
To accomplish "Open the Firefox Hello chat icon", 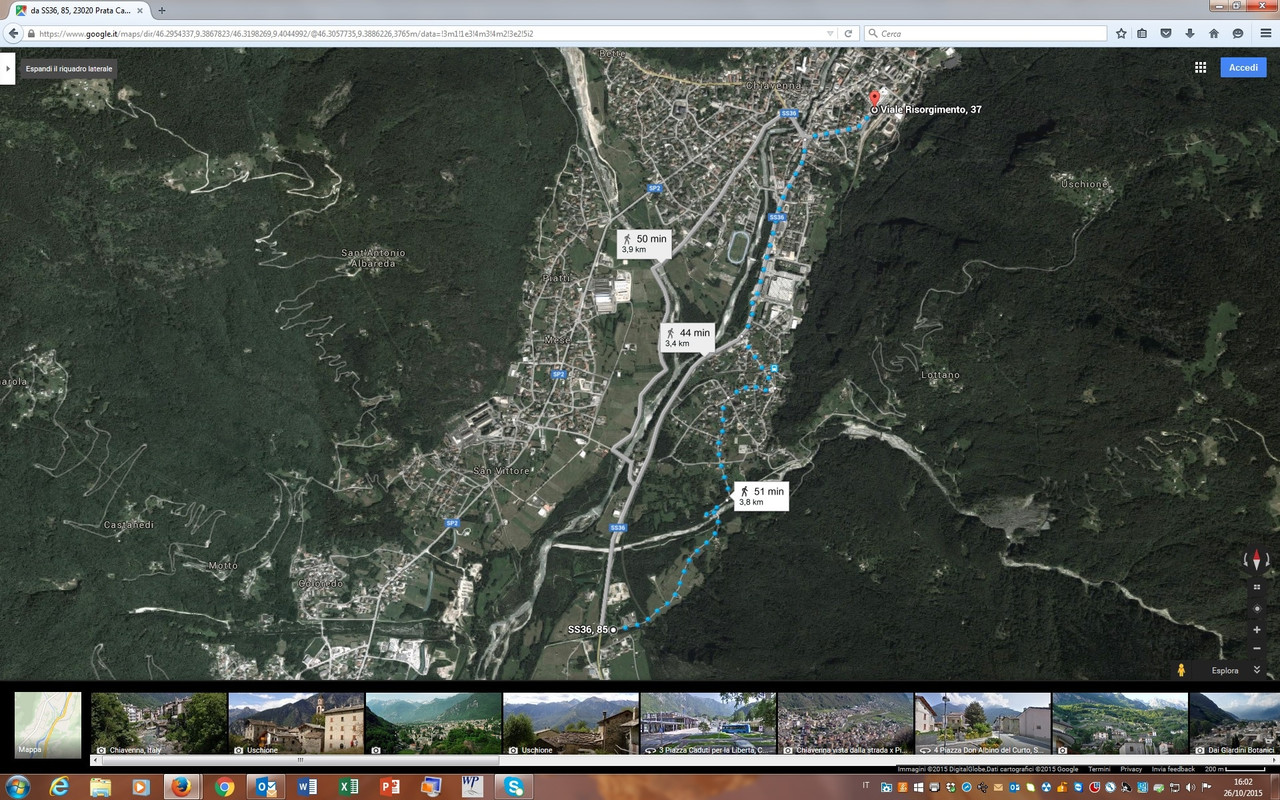I will 1238,33.
